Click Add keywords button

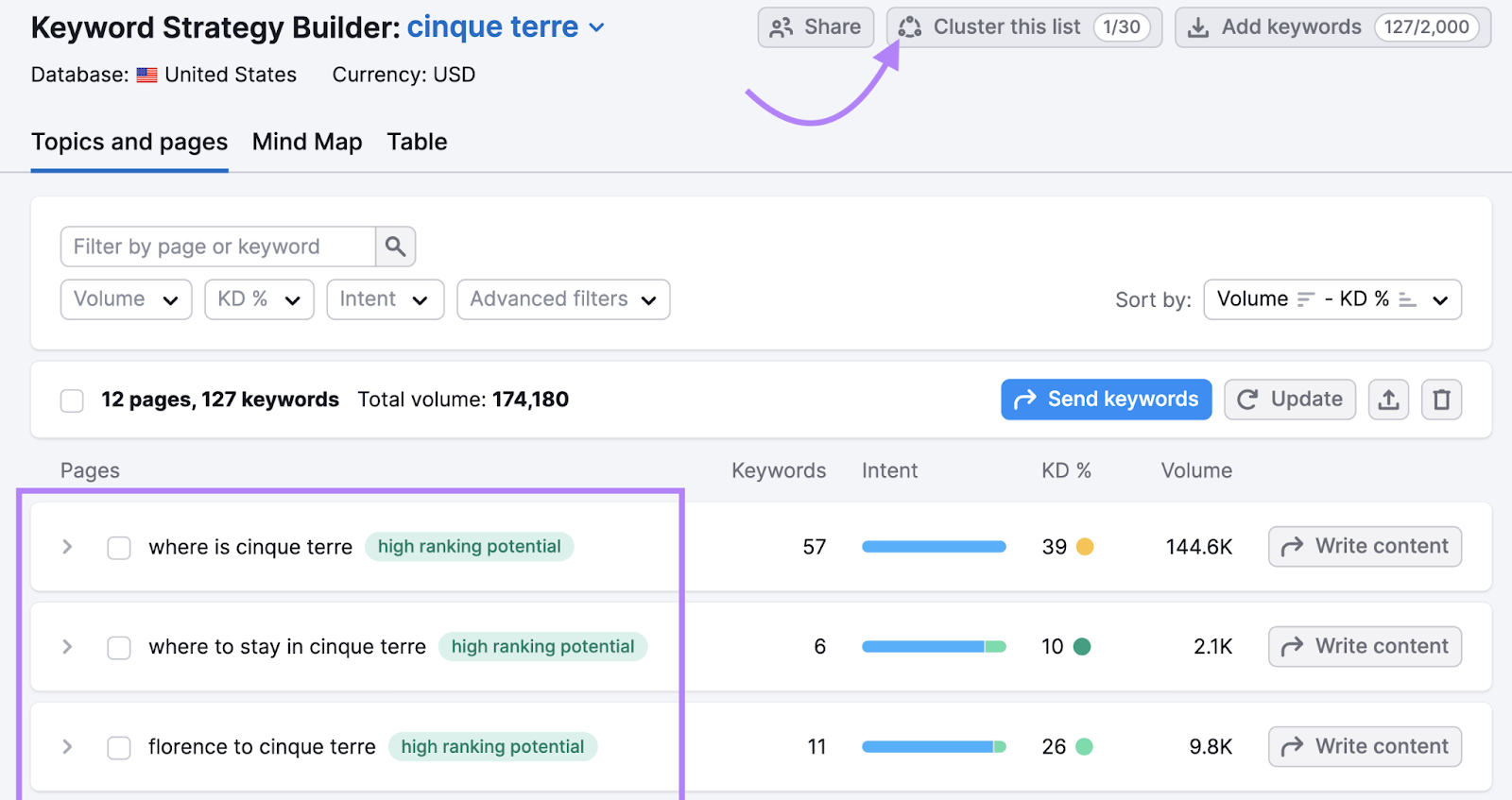click(x=1332, y=27)
